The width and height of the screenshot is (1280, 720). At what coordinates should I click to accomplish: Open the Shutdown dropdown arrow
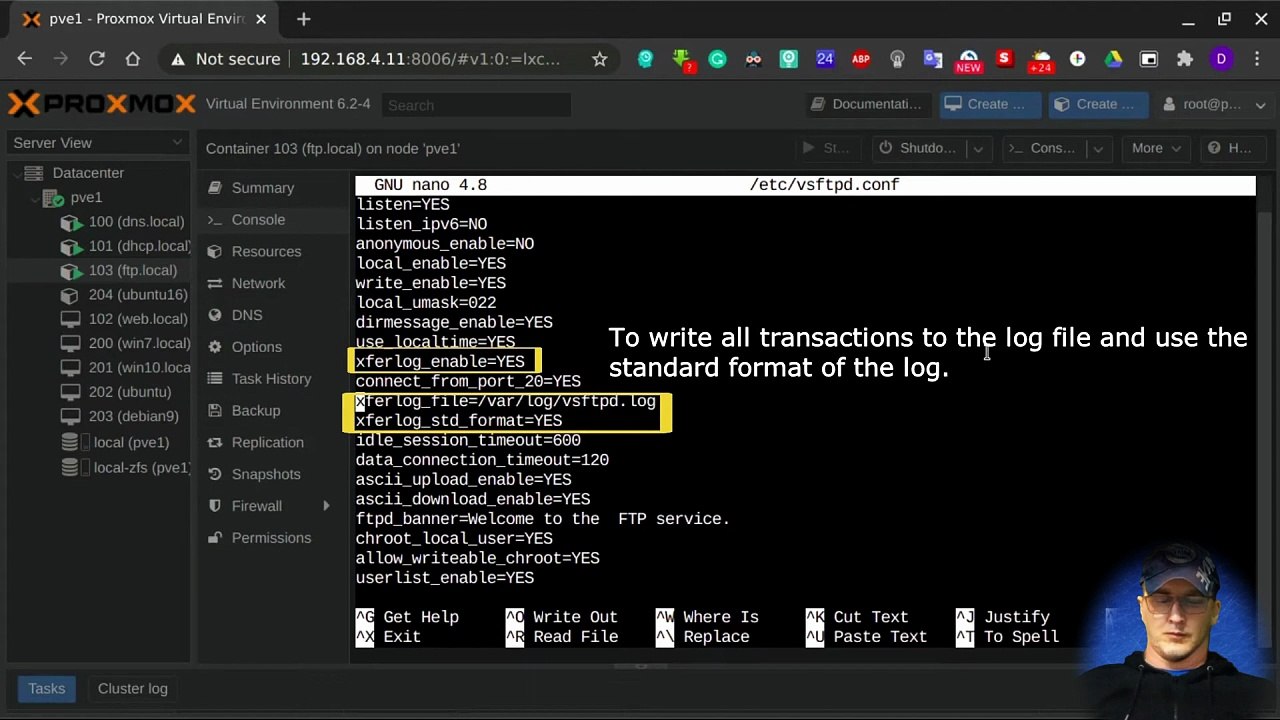[978, 148]
